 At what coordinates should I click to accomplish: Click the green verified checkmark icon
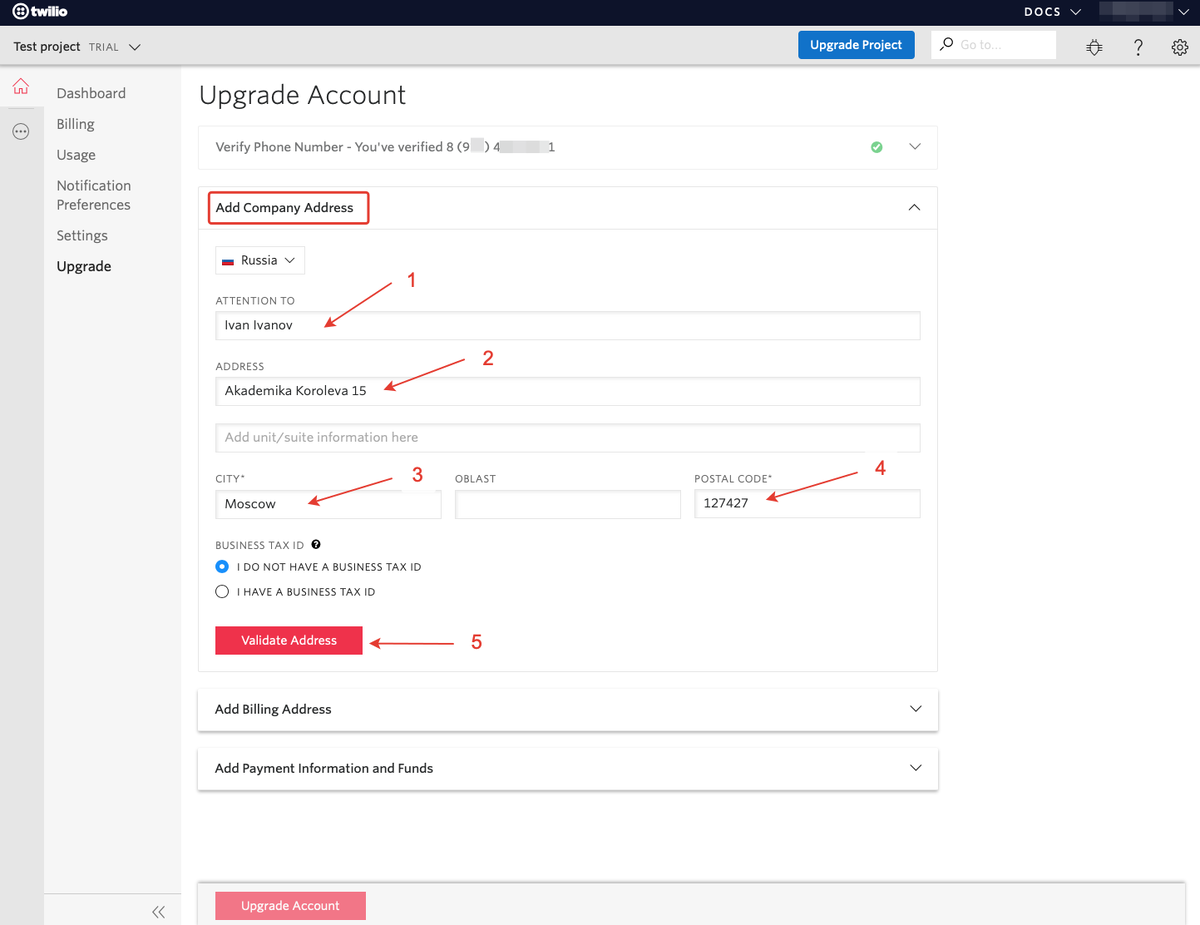click(877, 147)
